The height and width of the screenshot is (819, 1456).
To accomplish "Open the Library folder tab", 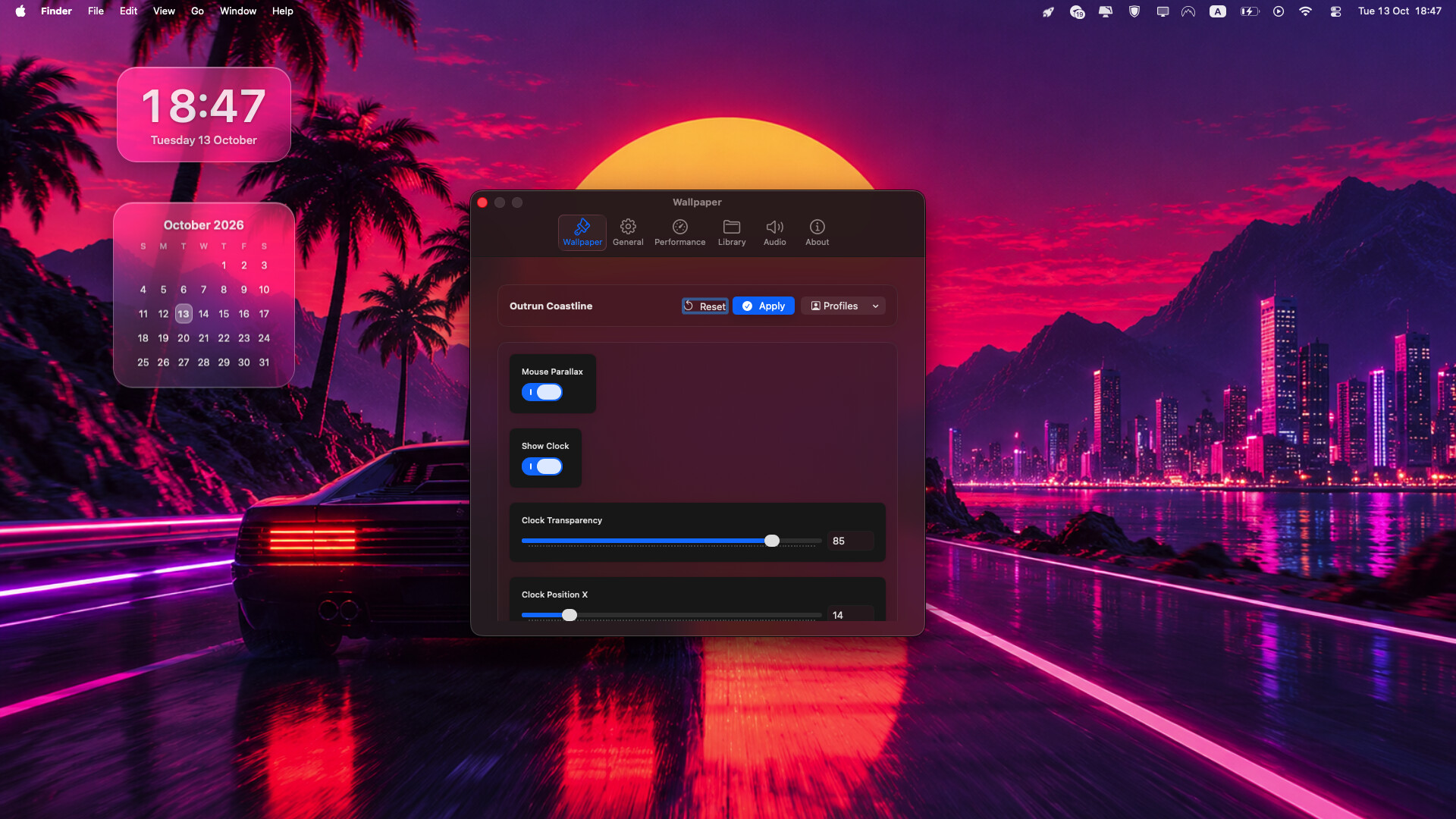I will 732,232.
